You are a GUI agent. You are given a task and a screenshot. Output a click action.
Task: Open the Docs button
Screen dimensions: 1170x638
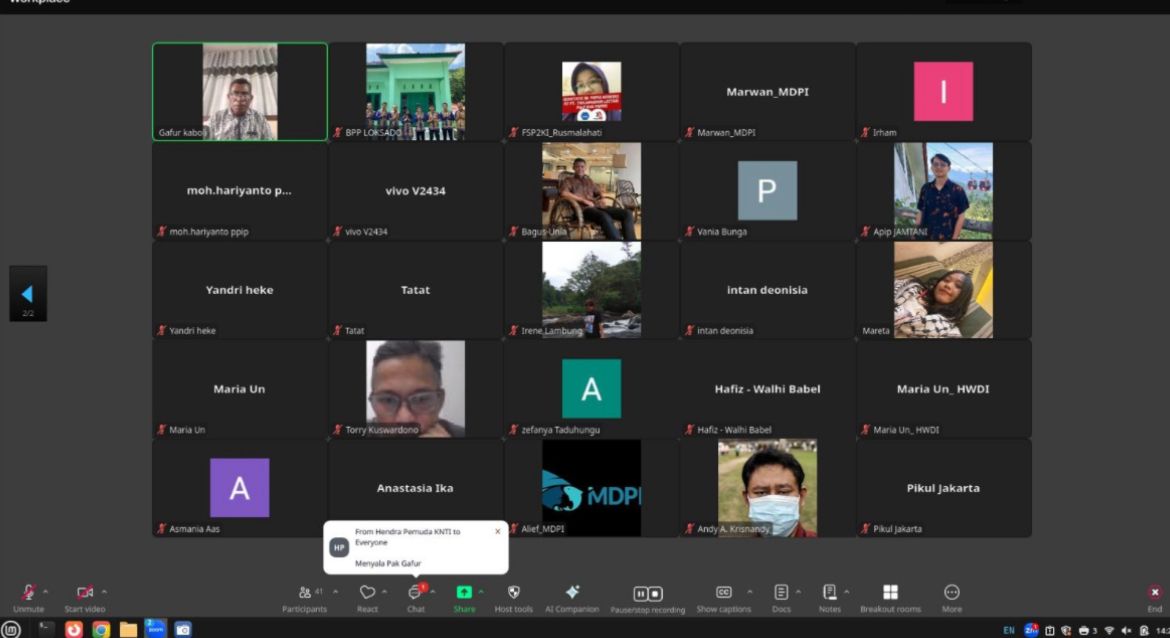click(x=781, y=593)
